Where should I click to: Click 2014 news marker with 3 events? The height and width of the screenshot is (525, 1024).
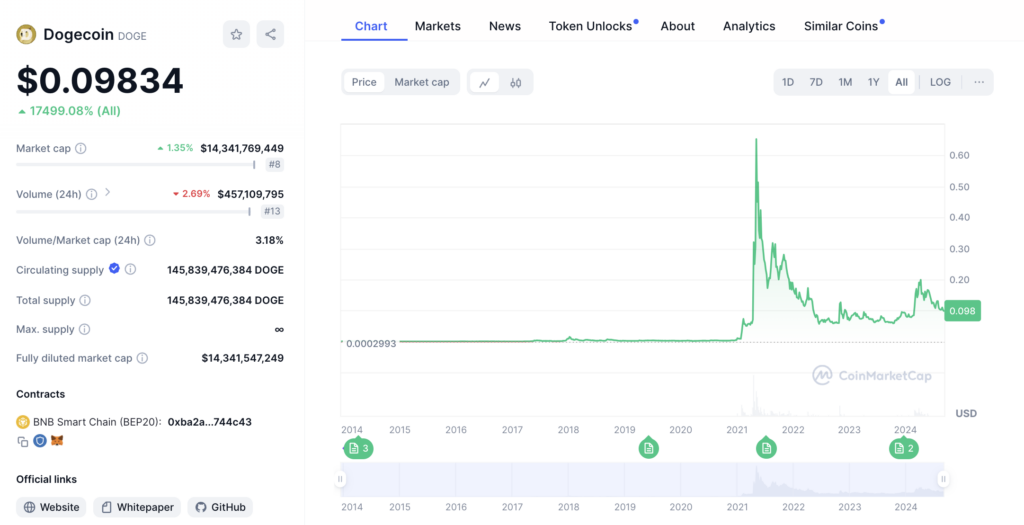[x=359, y=448]
